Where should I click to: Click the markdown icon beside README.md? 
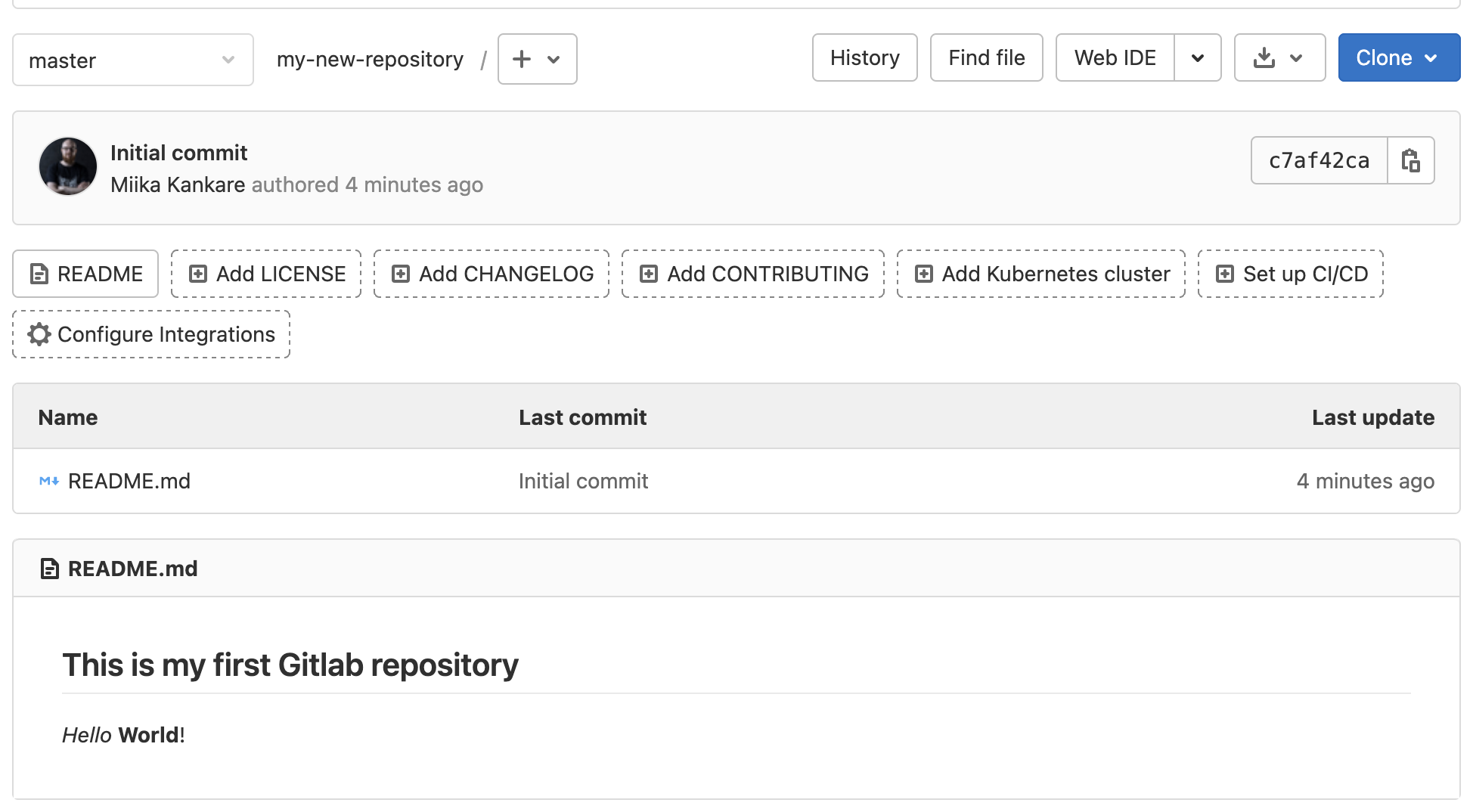pyautogui.click(x=49, y=481)
